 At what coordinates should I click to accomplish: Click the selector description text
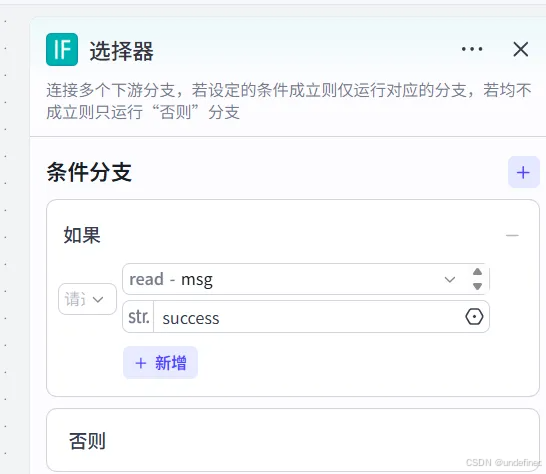click(289, 101)
